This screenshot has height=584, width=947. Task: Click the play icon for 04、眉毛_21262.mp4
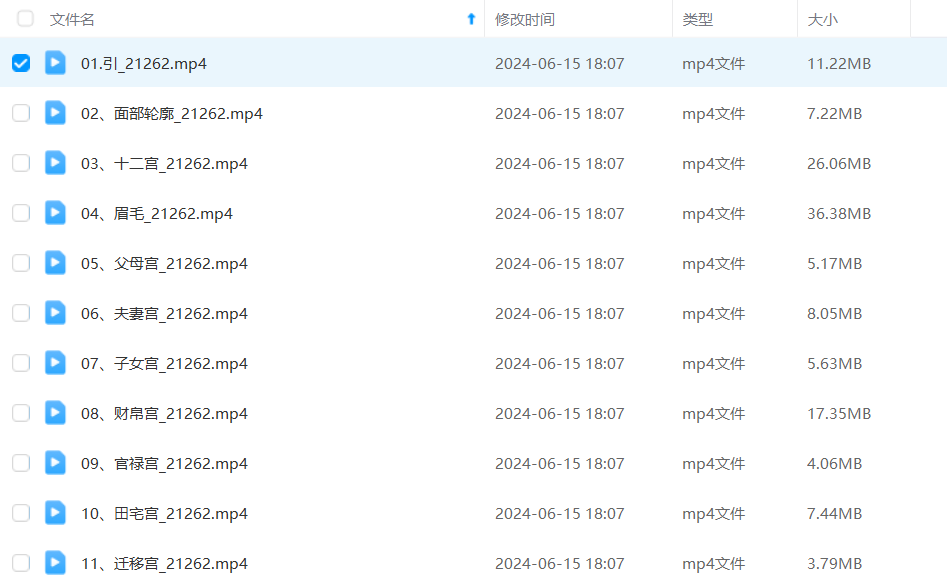tap(55, 212)
